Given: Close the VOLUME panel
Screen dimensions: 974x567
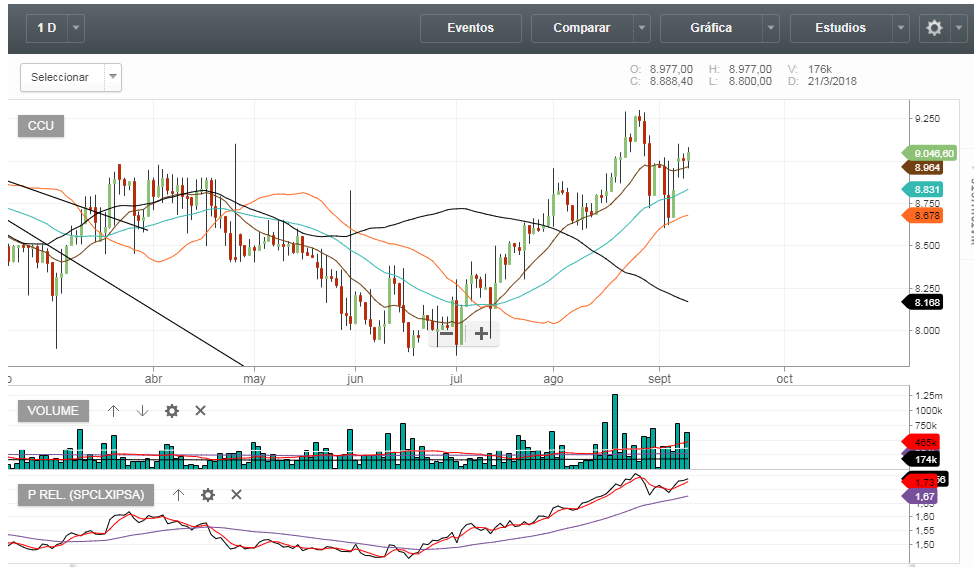Looking at the screenshot, I should click(x=200, y=411).
